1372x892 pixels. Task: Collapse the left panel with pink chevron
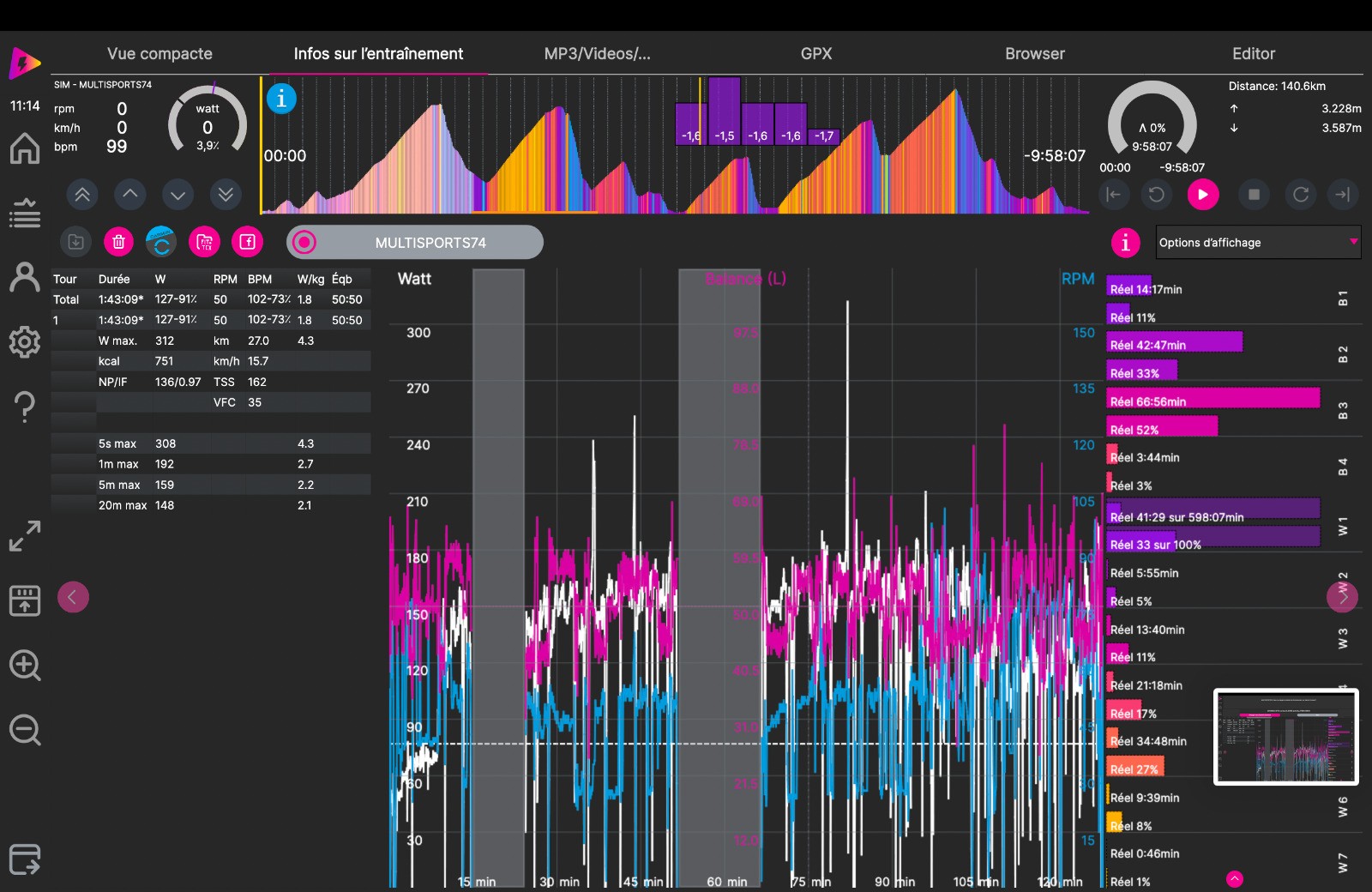(73, 597)
